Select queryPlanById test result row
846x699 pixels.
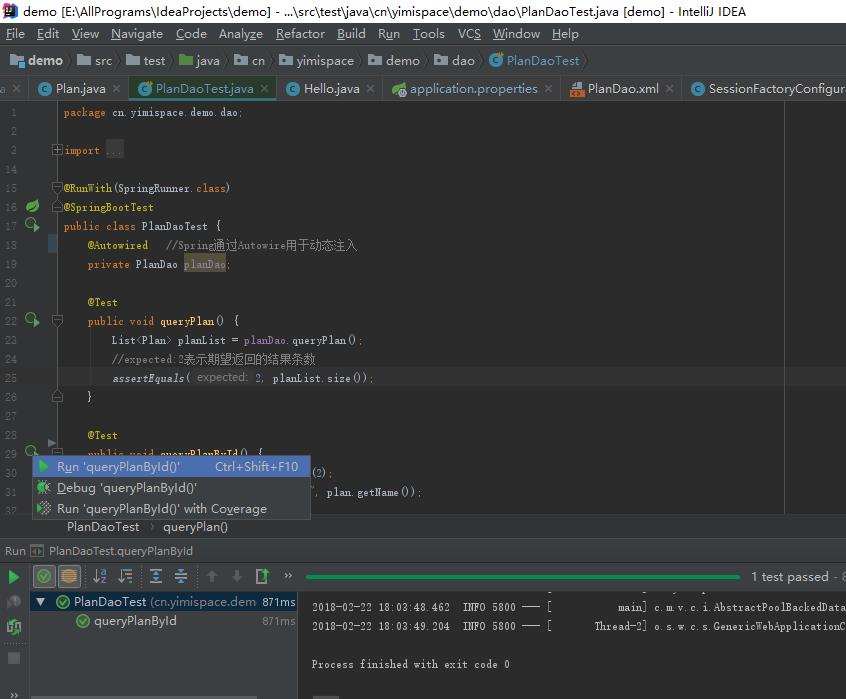(x=162, y=621)
